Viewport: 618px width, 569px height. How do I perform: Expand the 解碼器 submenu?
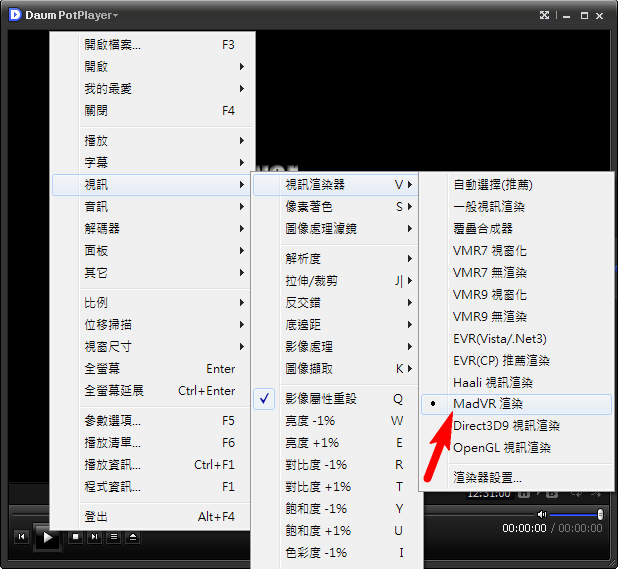coord(151,229)
